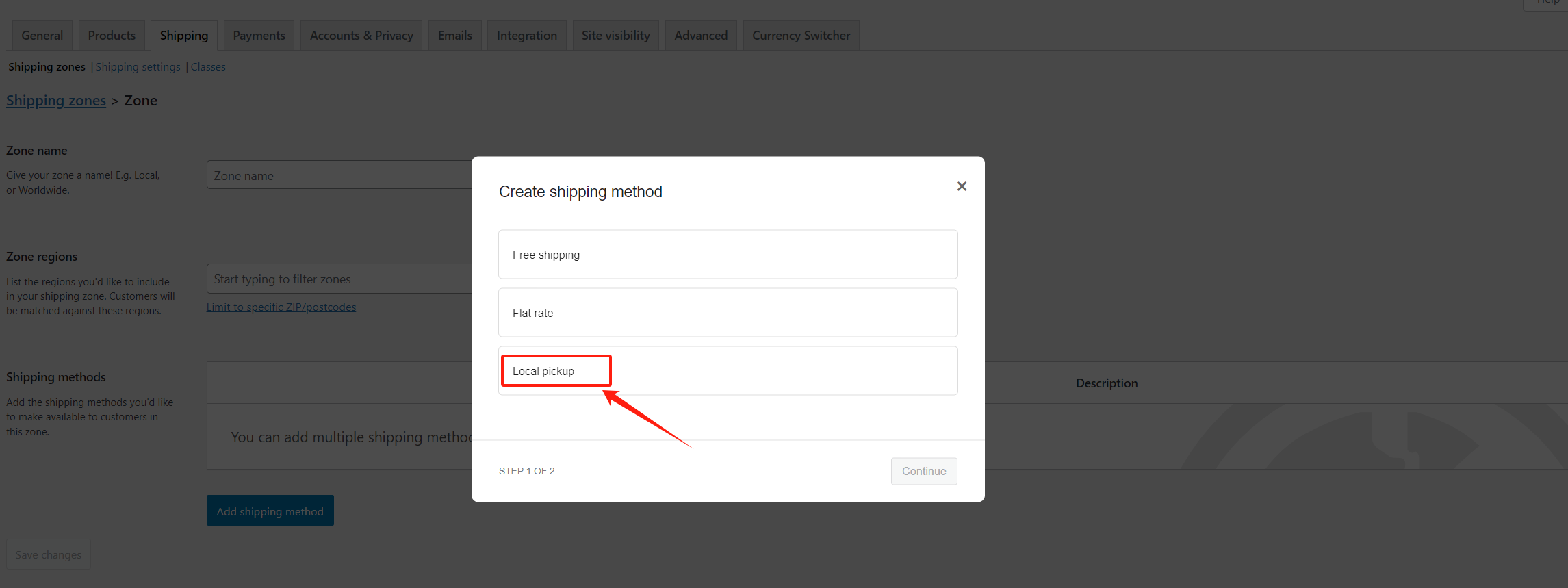Close the Create shipping method dialog

point(962,186)
